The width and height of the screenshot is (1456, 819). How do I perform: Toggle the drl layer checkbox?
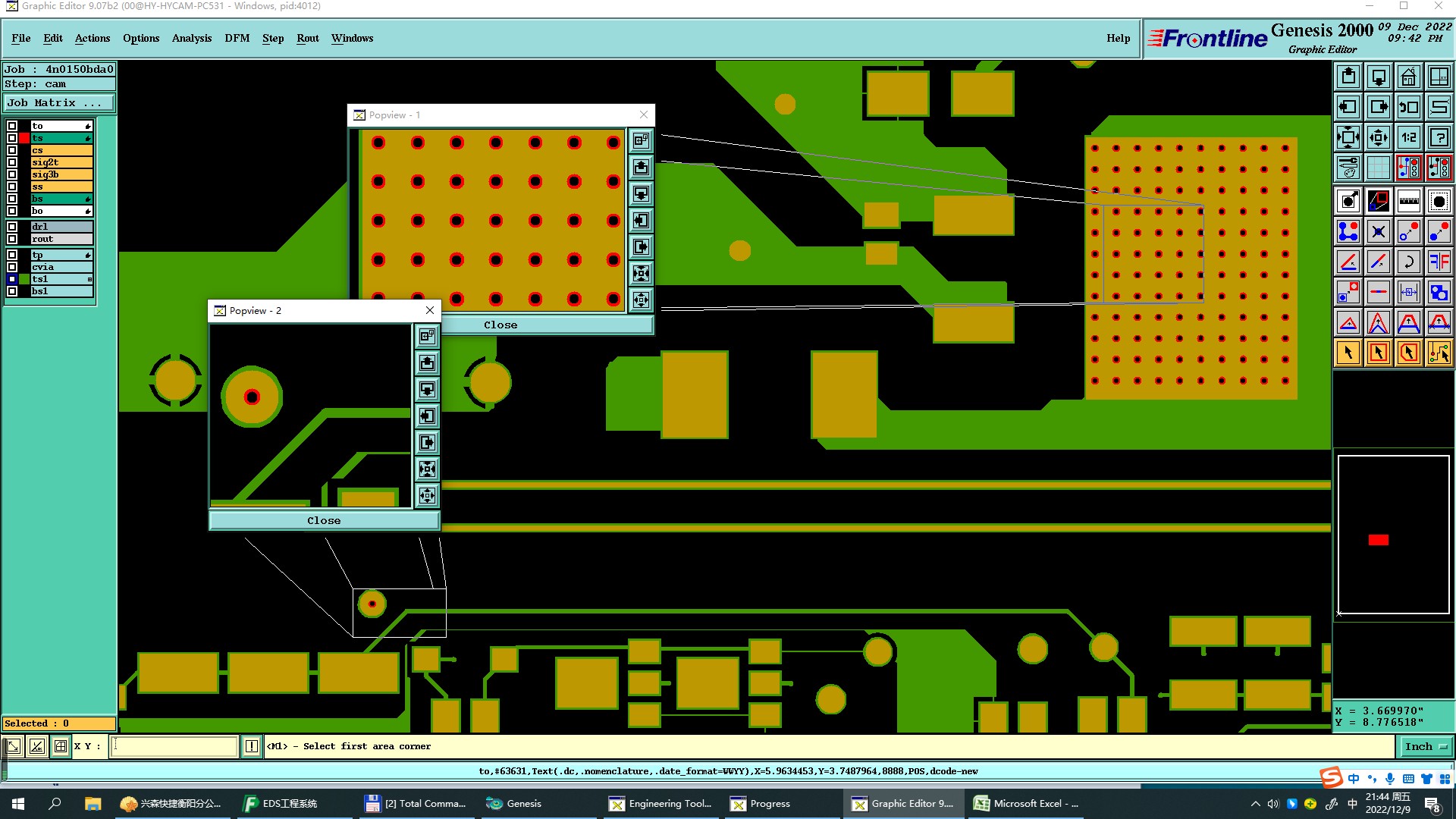[12, 227]
